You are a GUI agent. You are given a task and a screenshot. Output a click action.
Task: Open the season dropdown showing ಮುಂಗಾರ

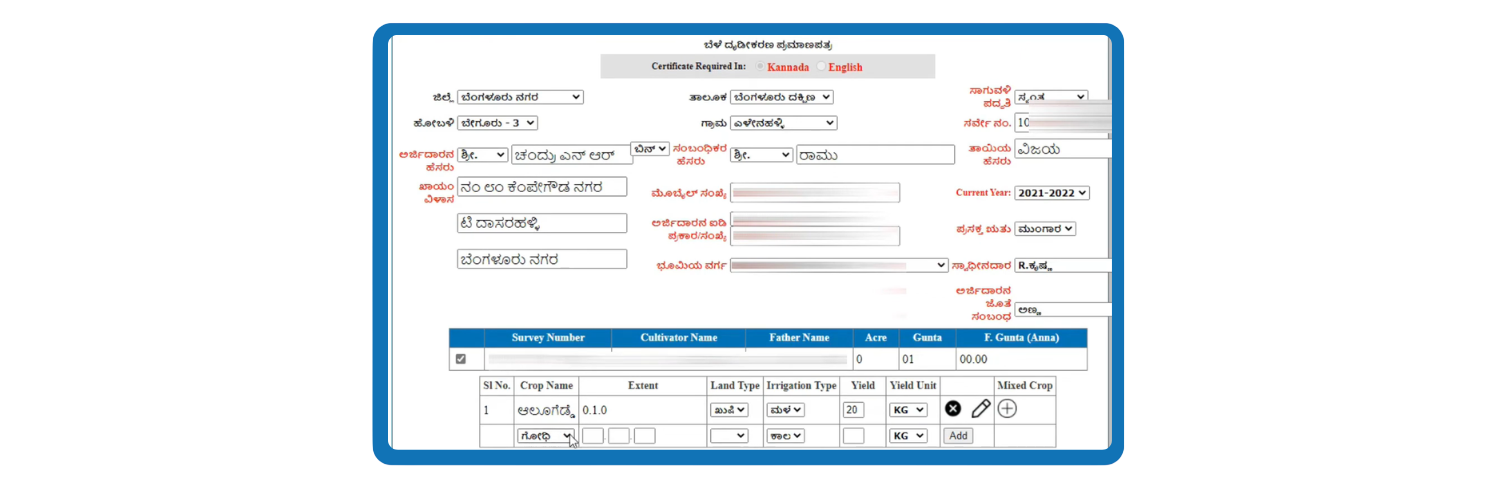point(1045,229)
